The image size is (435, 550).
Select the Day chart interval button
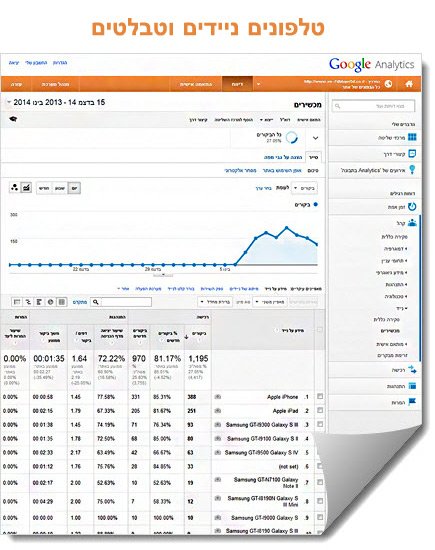point(74,188)
